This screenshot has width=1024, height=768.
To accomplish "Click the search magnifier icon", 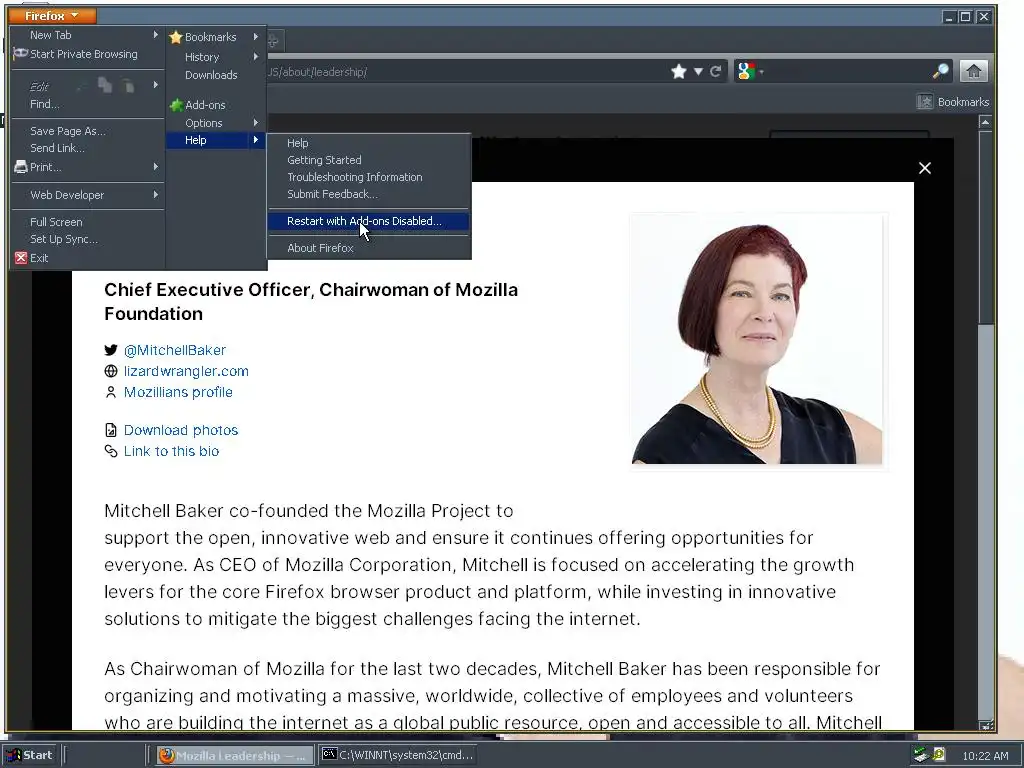I will 941,71.
